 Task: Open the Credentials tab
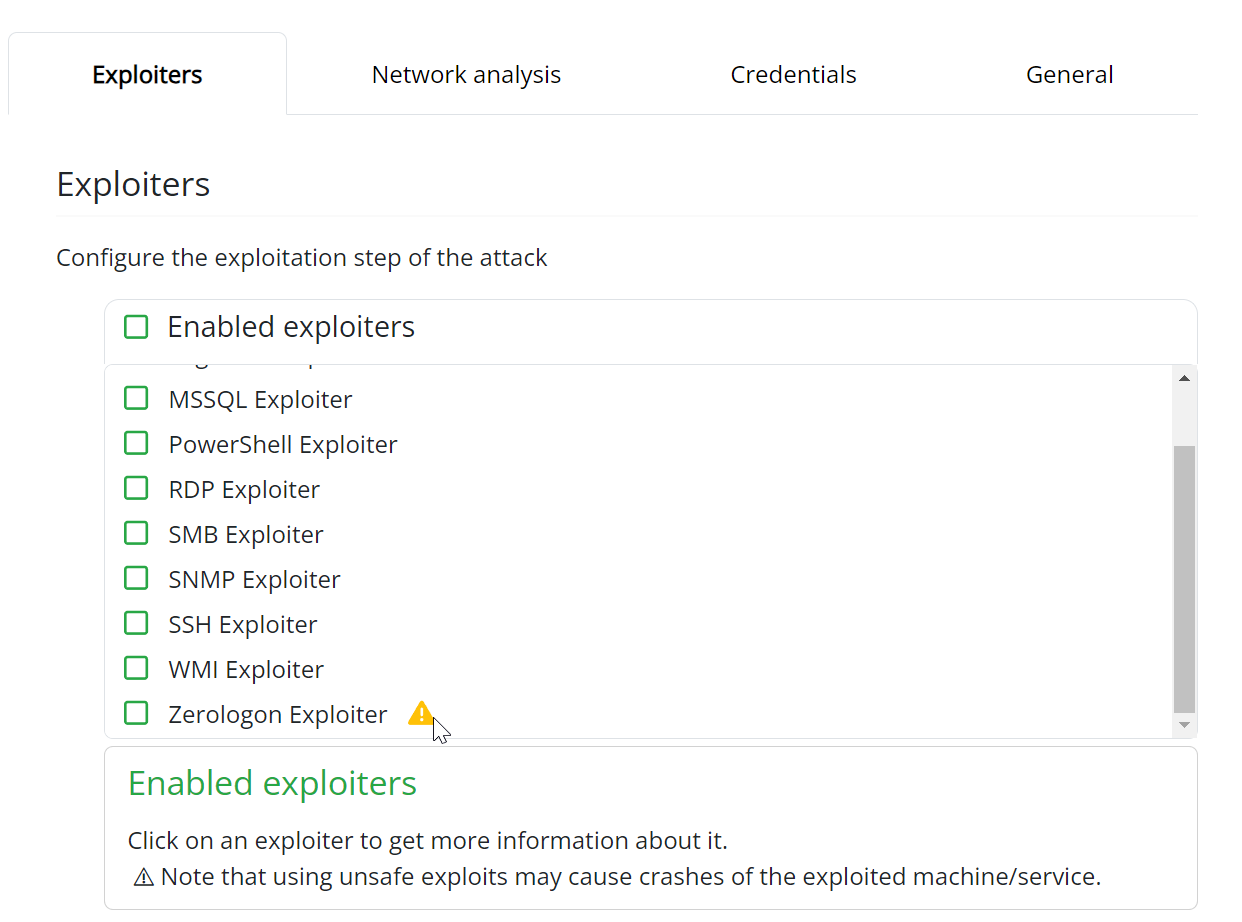click(793, 75)
